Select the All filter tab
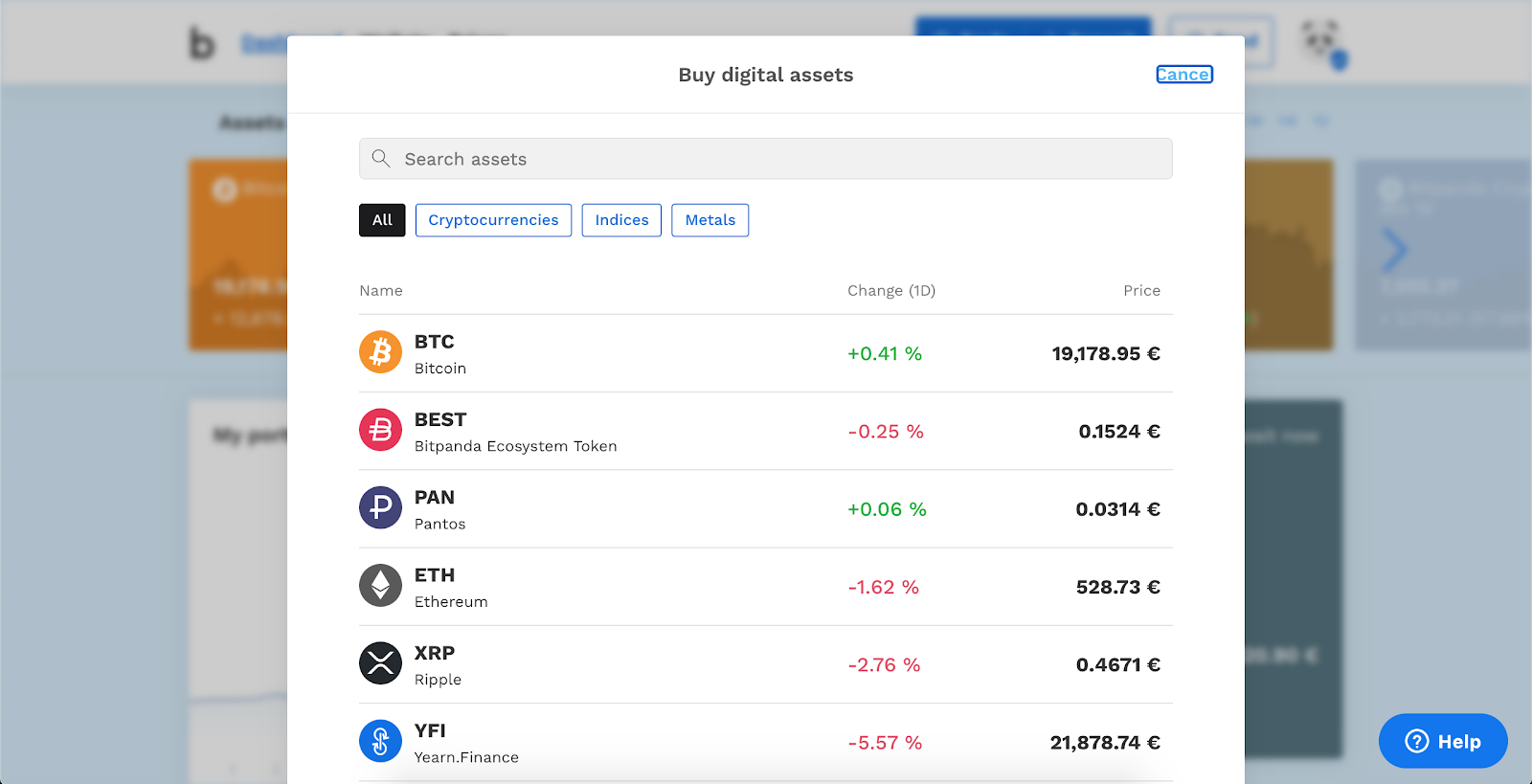 click(382, 220)
